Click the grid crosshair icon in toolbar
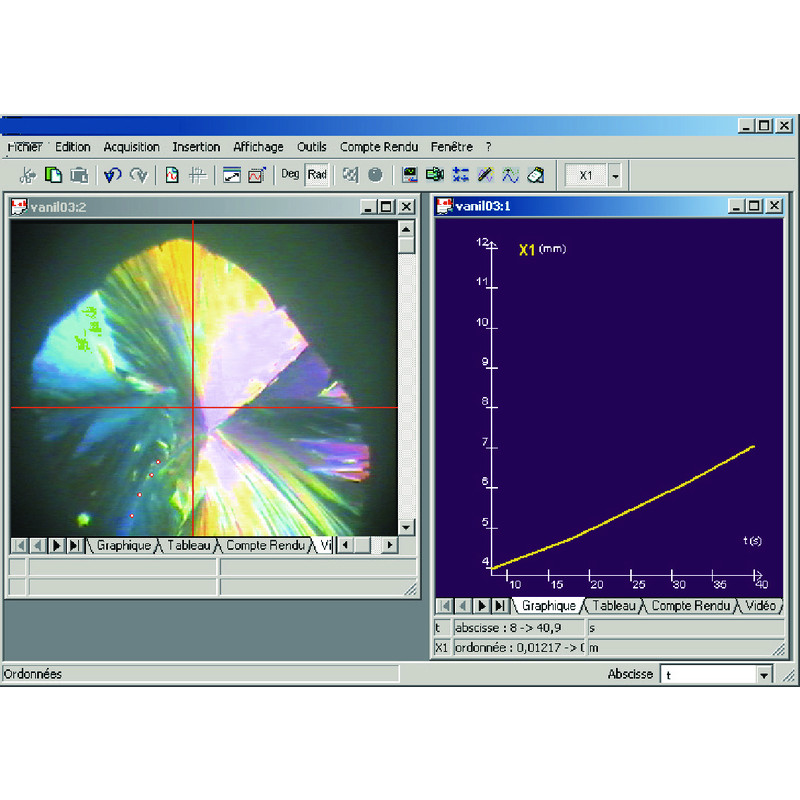Image resolution: width=800 pixels, height=800 pixels. click(x=198, y=175)
